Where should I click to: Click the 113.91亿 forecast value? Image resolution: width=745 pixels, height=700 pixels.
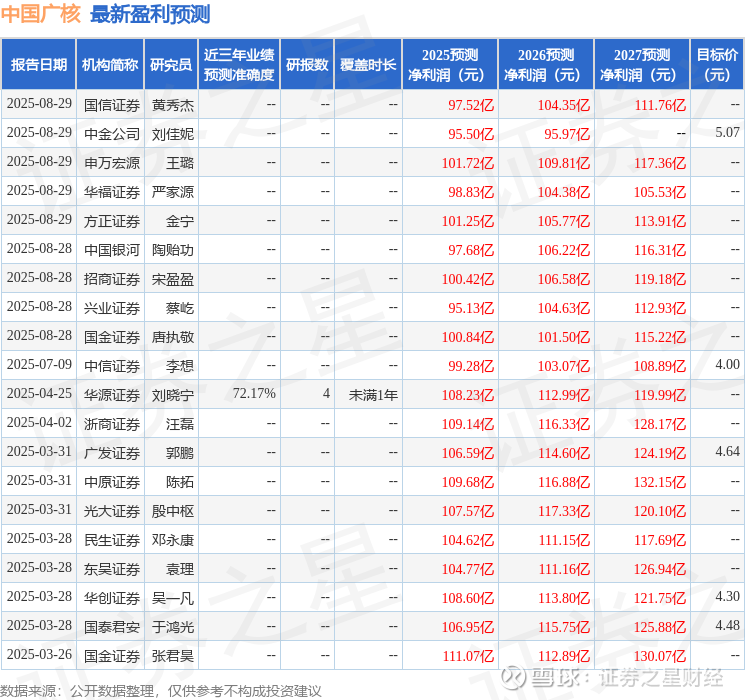coord(660,221)
